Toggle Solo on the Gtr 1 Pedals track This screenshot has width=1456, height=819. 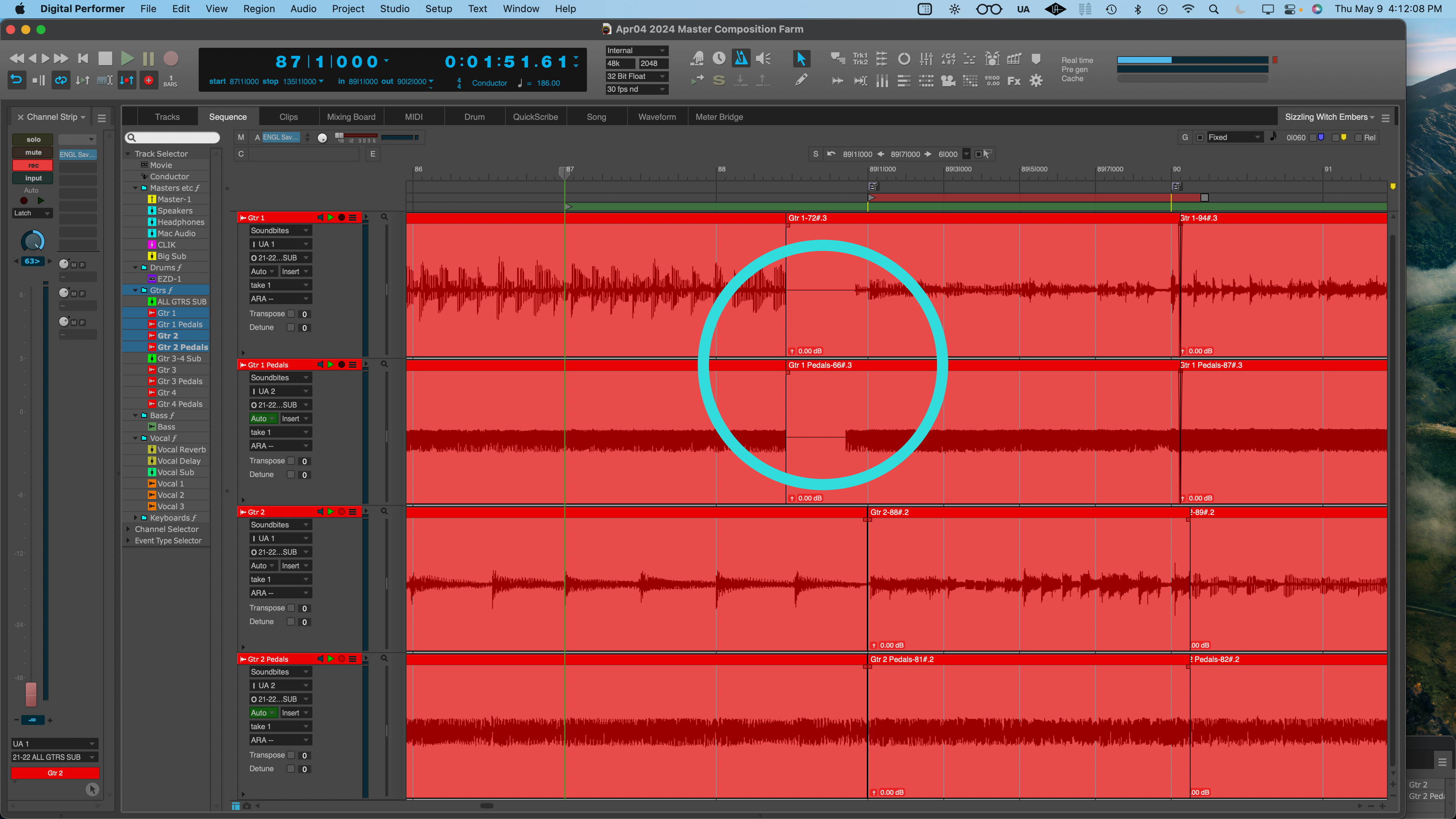[x=331, y=364]
